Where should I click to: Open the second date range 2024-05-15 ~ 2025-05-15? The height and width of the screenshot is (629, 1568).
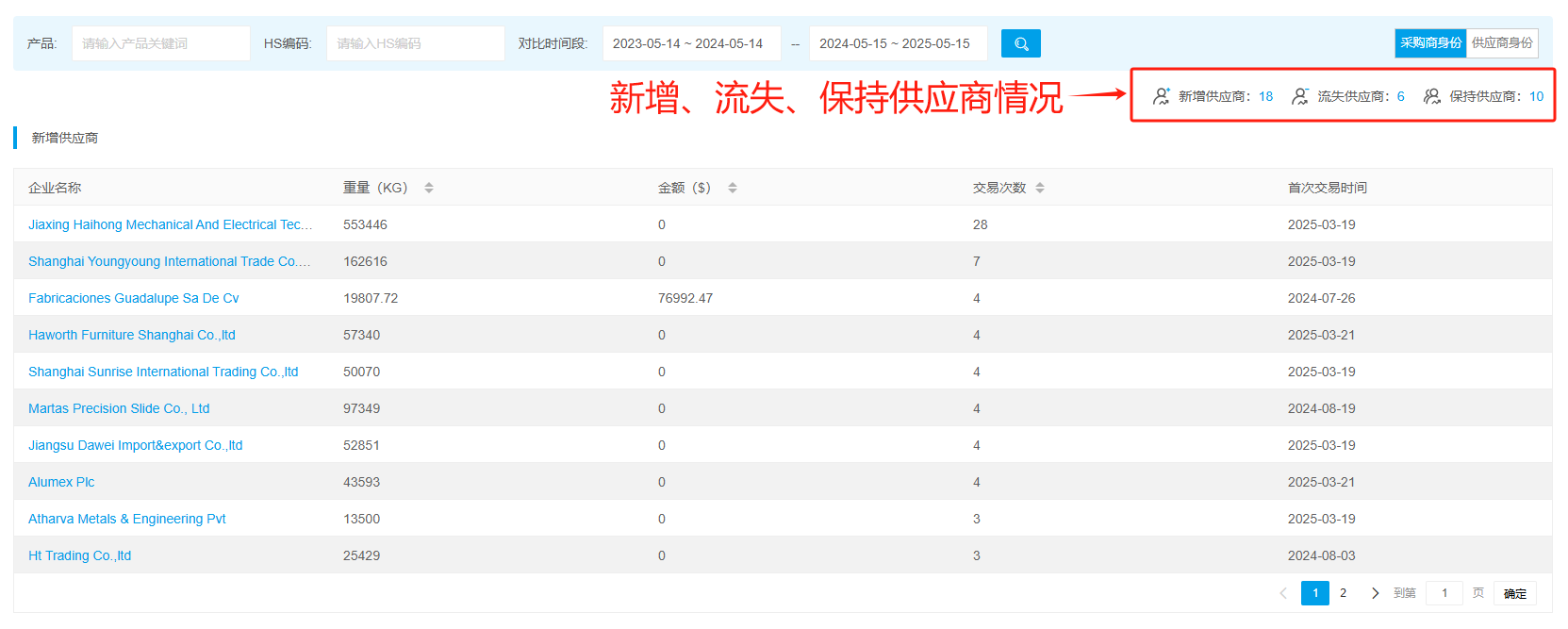click(x=899, y=43)
